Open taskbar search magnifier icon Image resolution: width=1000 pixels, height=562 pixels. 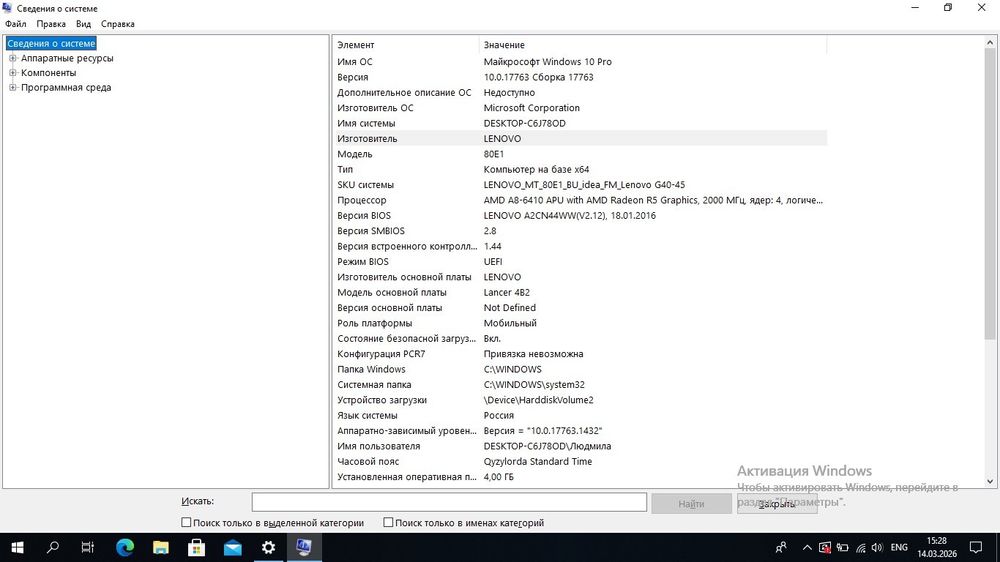(x=53, y=547)
